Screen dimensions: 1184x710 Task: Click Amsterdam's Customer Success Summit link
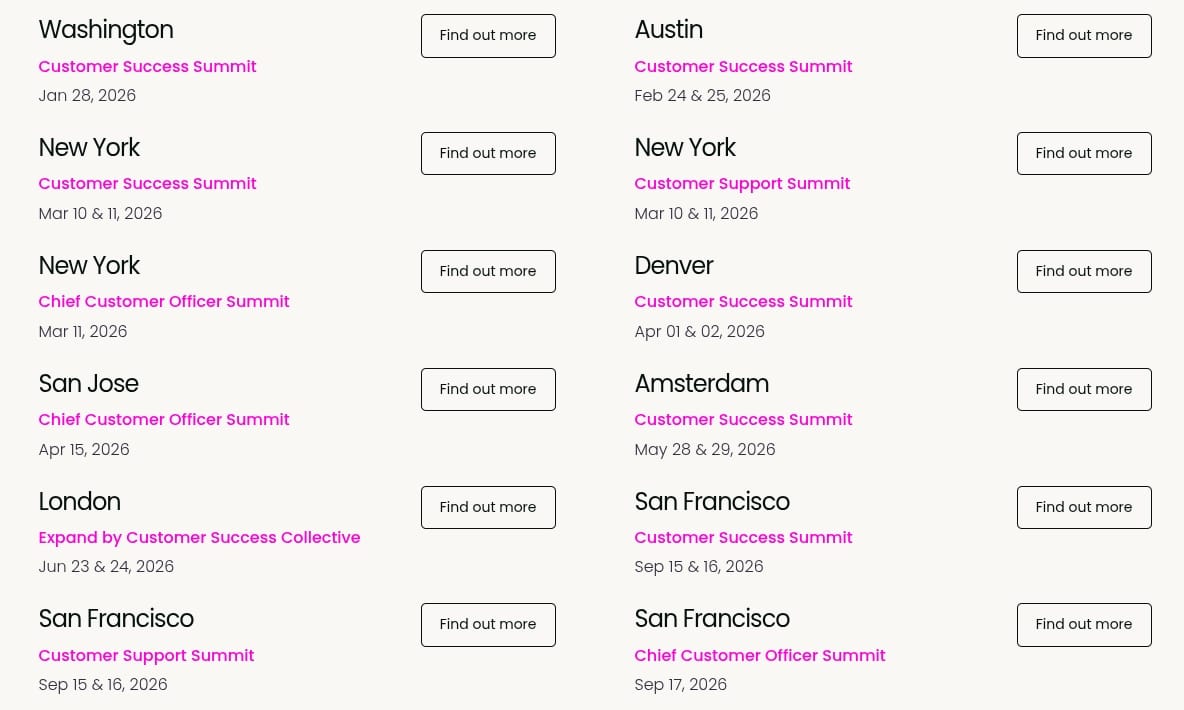coord(743,420)
